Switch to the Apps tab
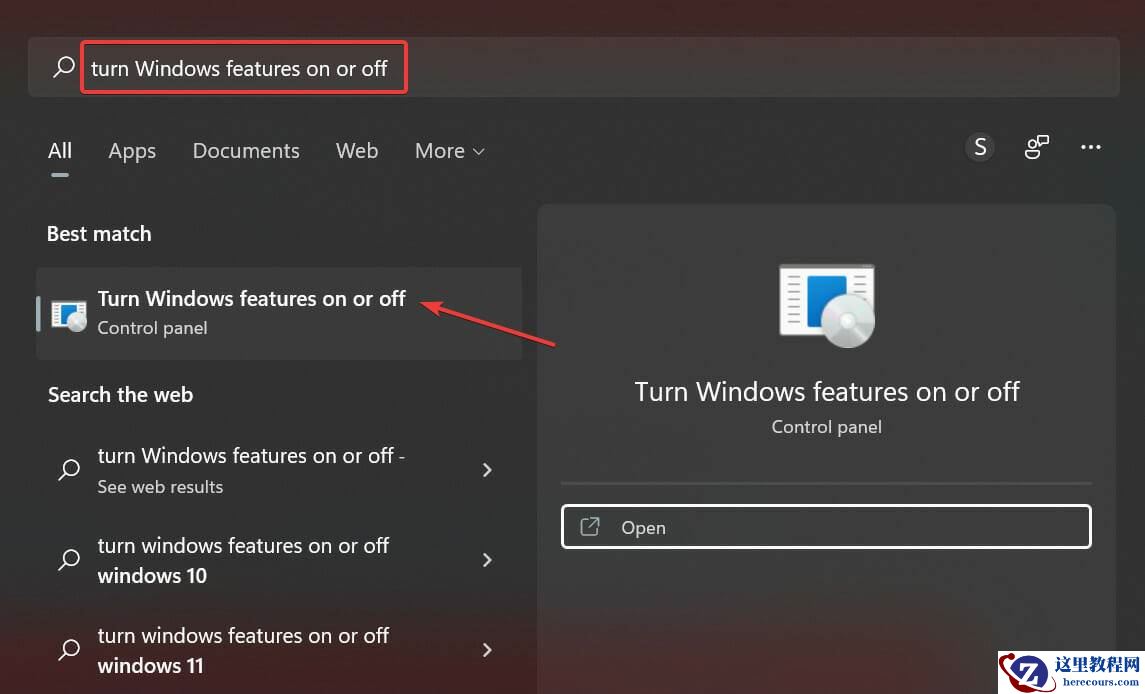The image size is (1145, 694). click(131, 150)
